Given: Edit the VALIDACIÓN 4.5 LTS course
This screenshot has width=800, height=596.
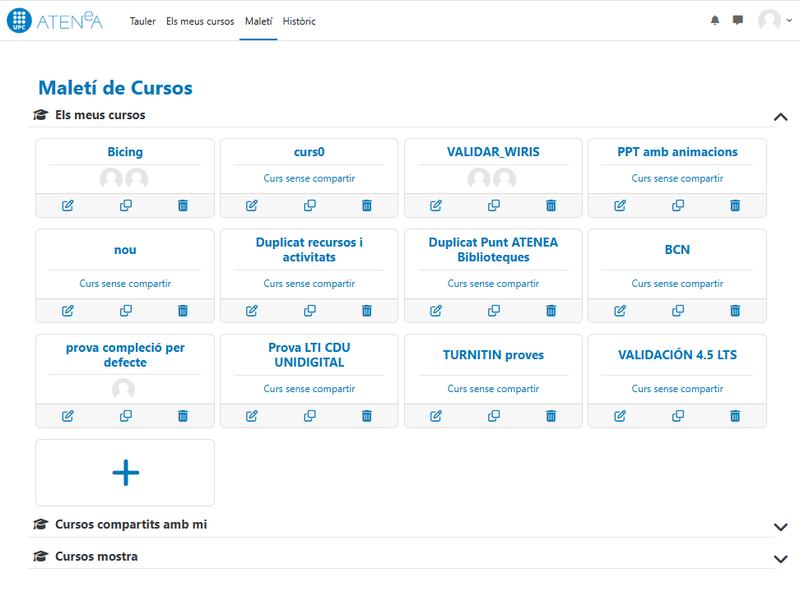Looking at the screenshot, I should tap(620, 416).
